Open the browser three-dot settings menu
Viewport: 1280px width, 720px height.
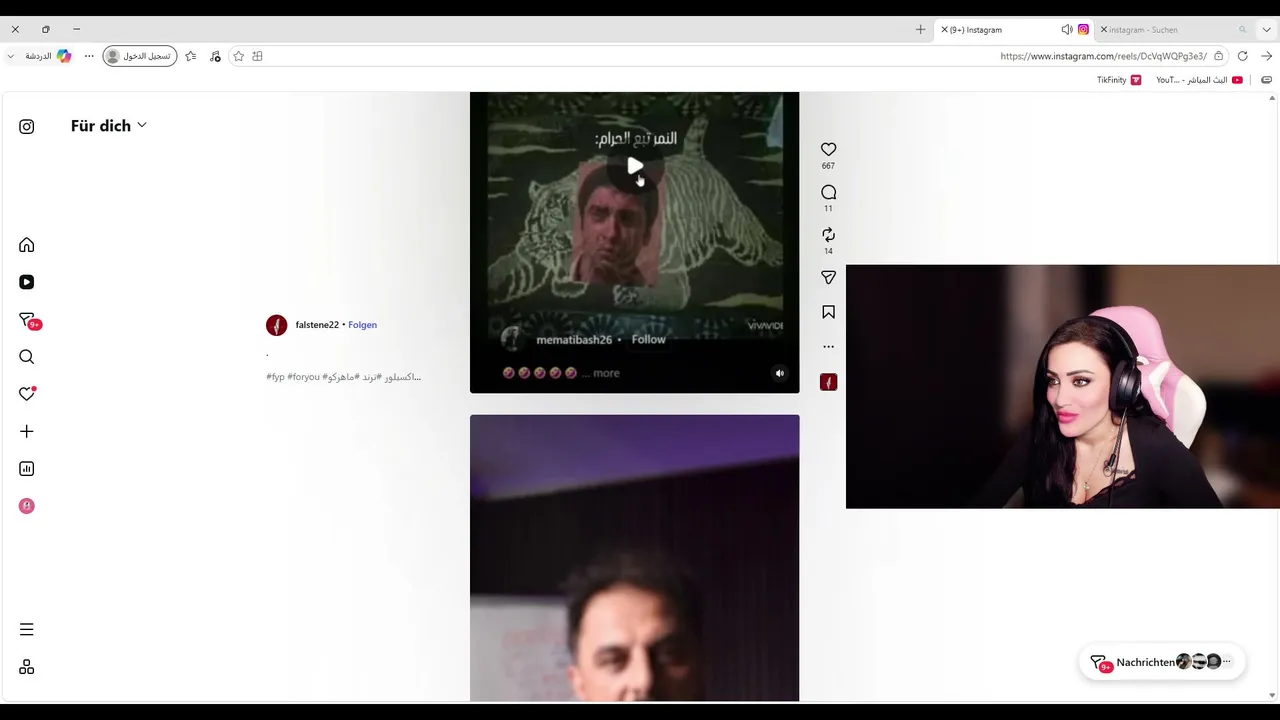[89, 56]
